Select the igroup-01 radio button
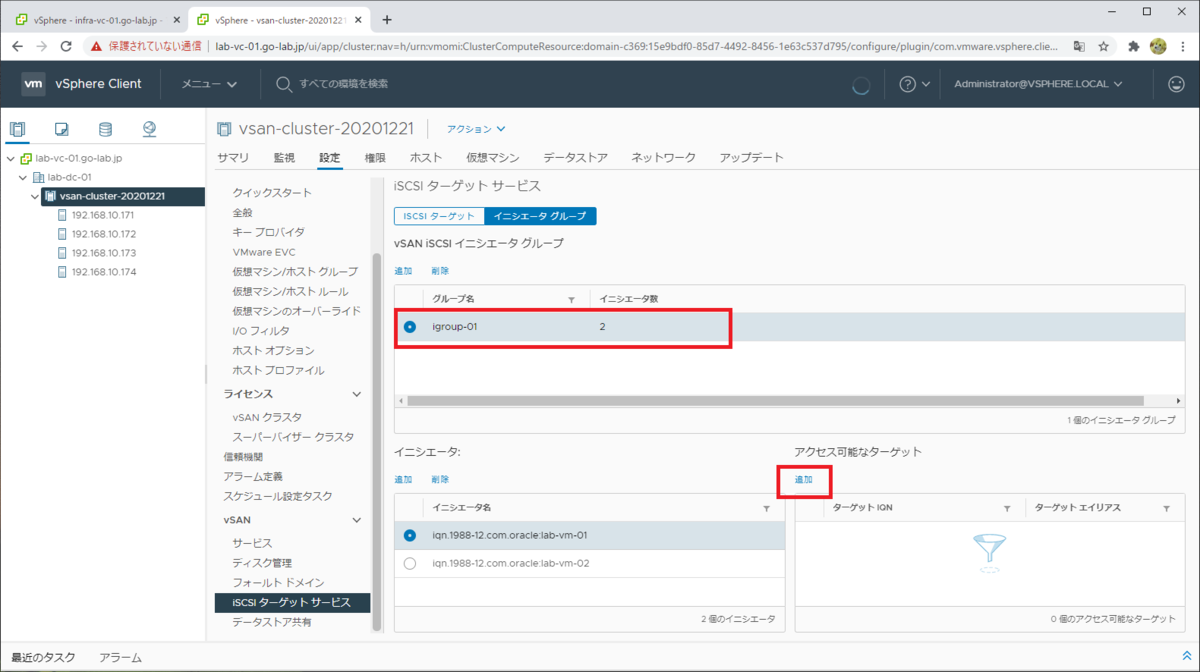1200x672 pixels. [410, 326]
